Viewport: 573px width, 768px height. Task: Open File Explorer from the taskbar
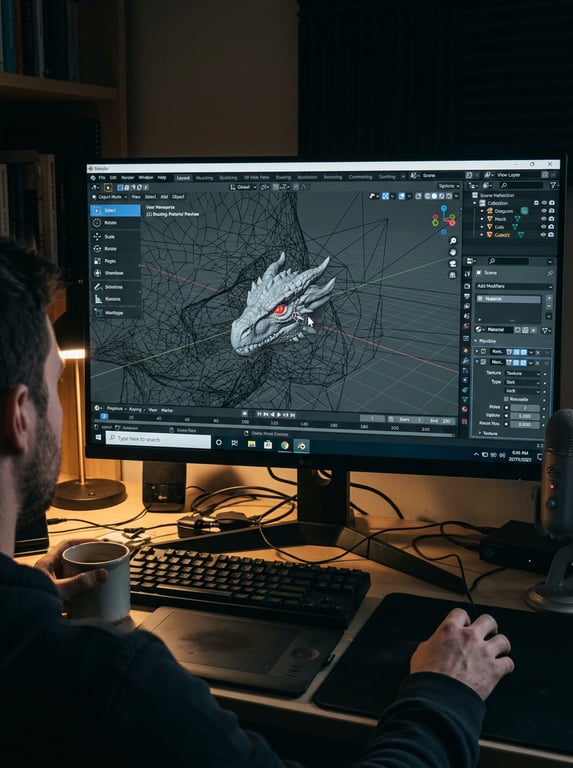point(252,444)
